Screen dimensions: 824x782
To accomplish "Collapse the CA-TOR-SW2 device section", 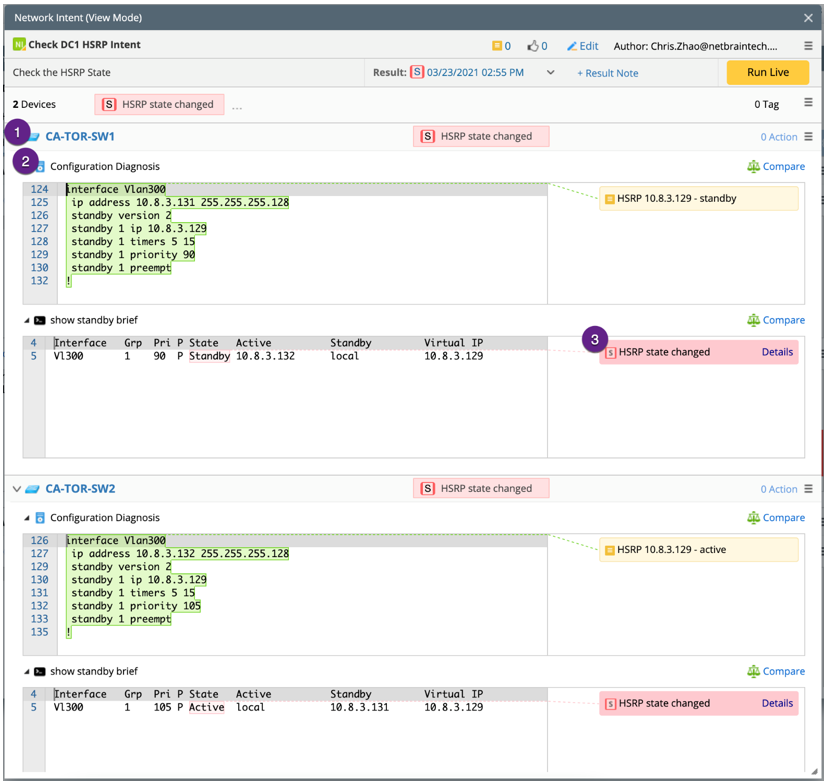I will (x=16, y=489).
